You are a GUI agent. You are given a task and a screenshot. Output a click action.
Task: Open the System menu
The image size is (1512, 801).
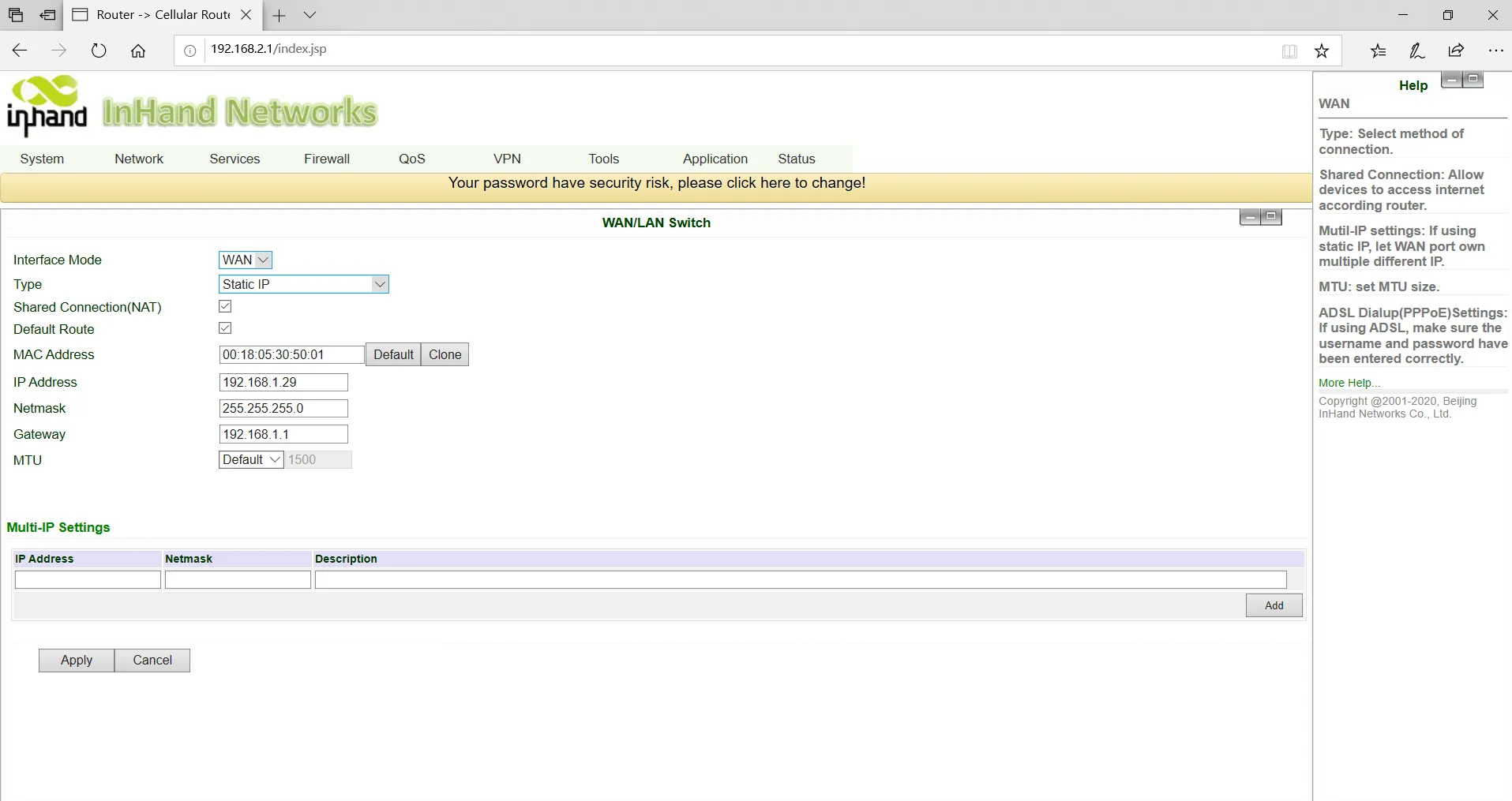pos(42,159)
